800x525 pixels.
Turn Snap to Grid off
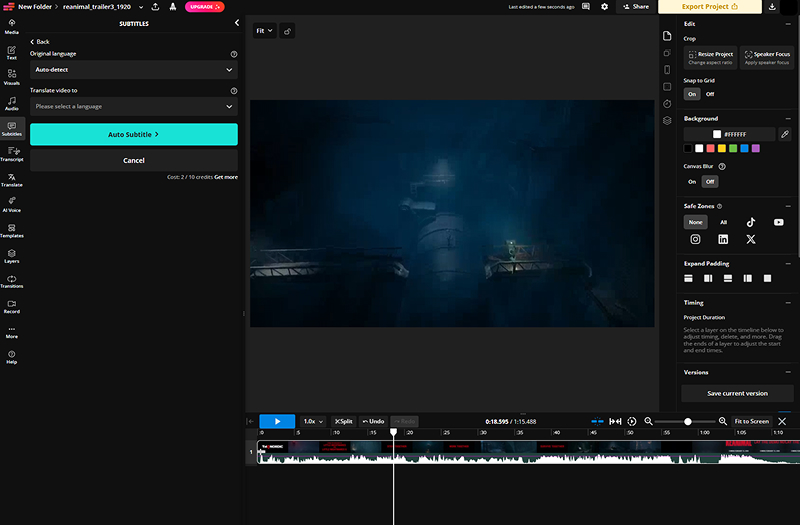pos(710,94)
